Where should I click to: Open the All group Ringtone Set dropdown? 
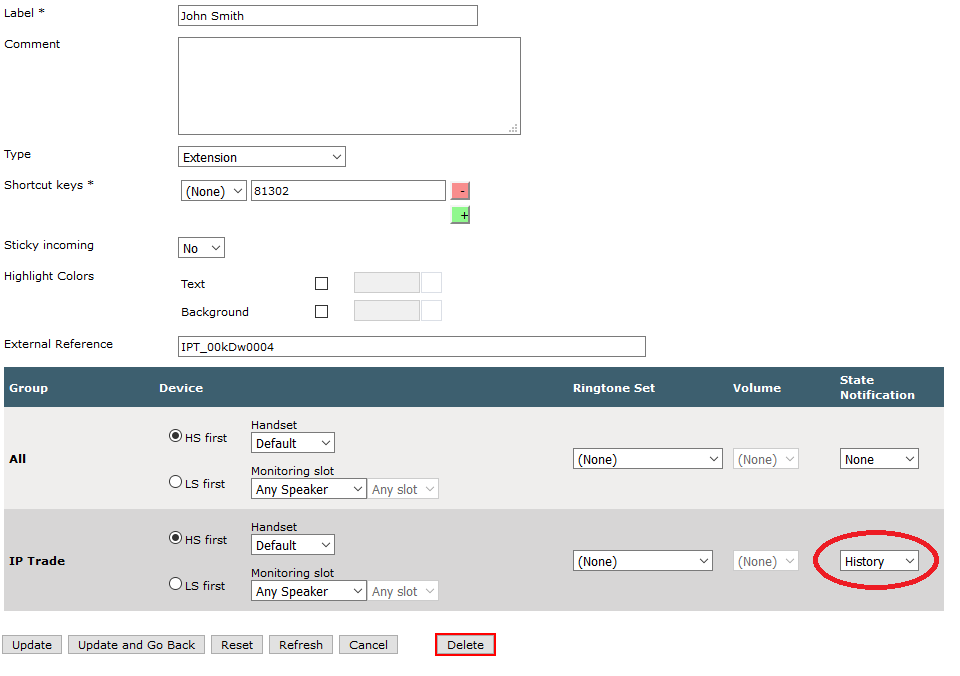point(648,459)
